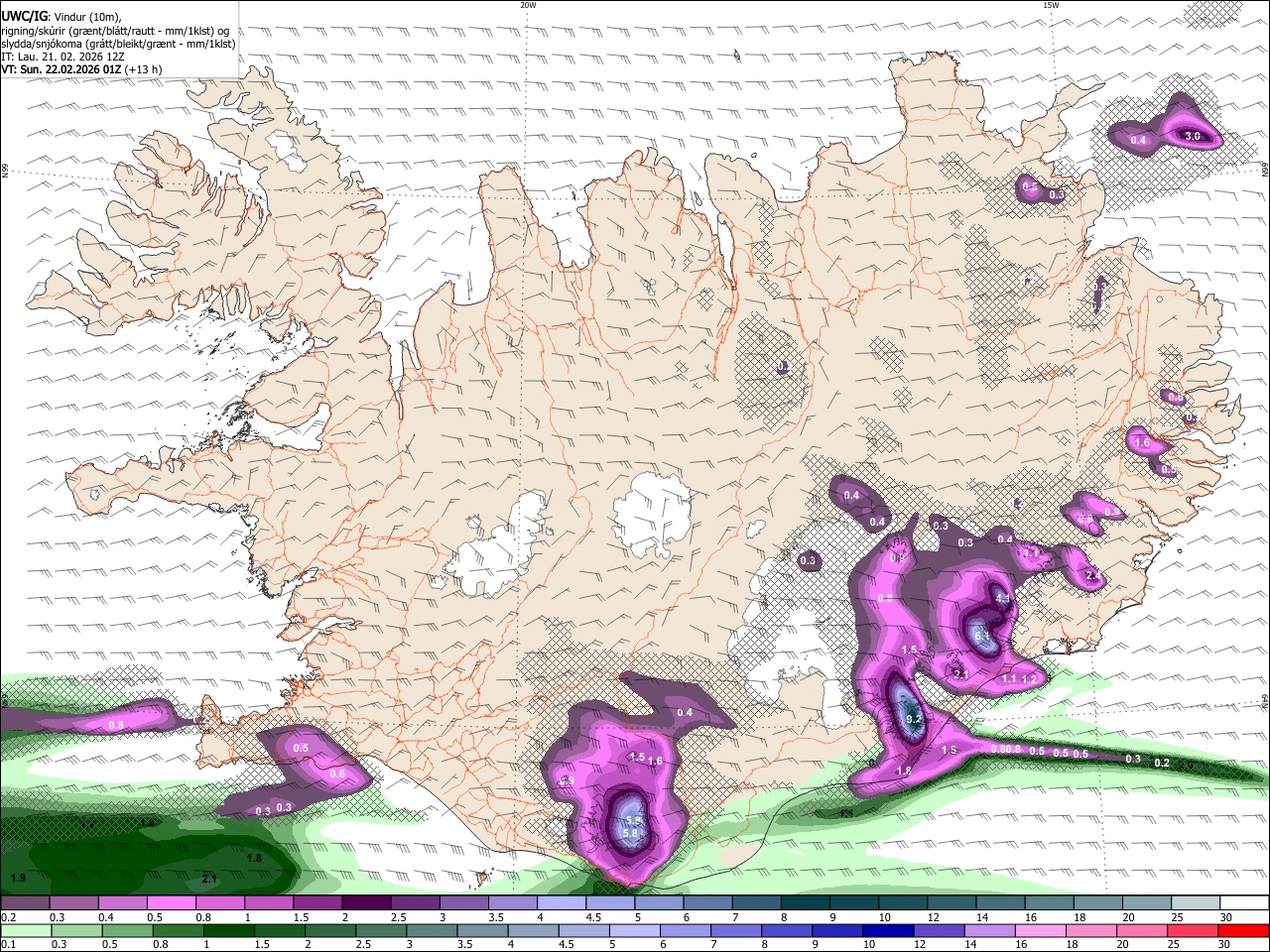The width and height of the screenshot is (1270, 952).
Task: Click the 'slydda/snjókoma' legend description line
Action: [x=118, y=44]
